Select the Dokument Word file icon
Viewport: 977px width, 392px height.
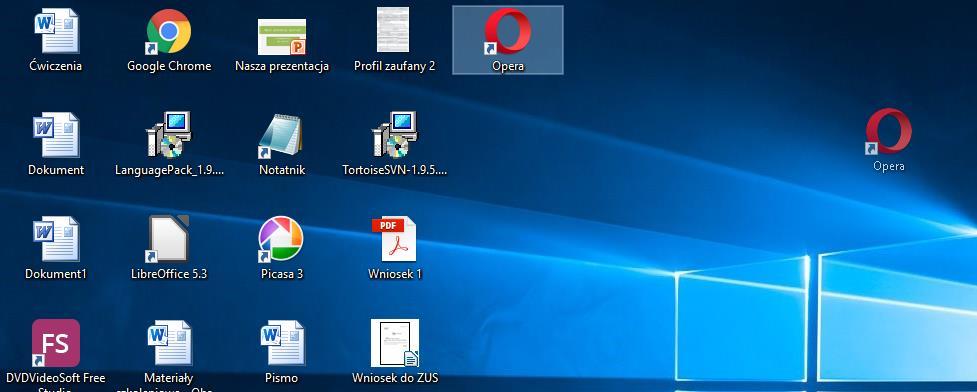click(x=56, y=135)
